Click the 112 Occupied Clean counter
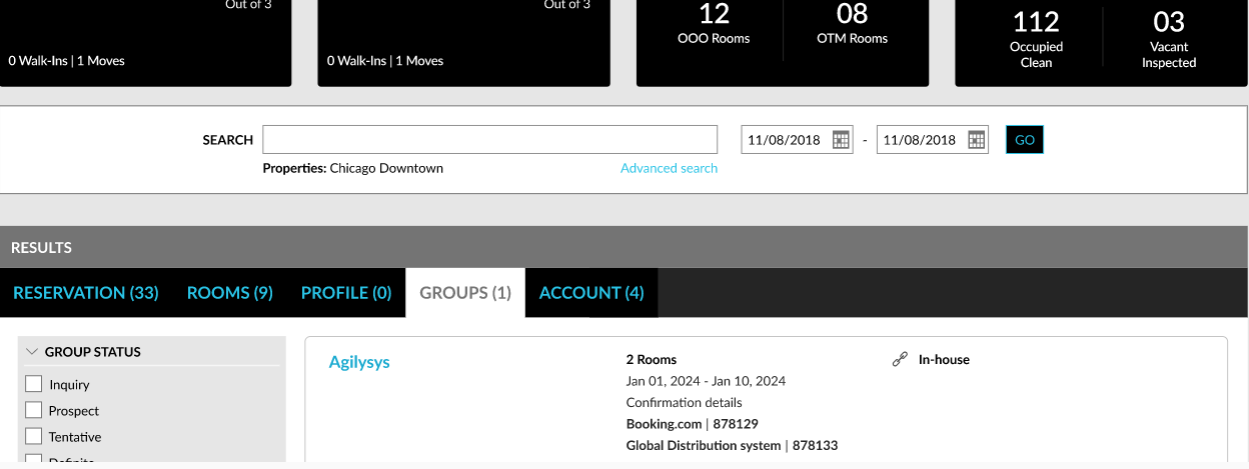 click(1035, 37)
